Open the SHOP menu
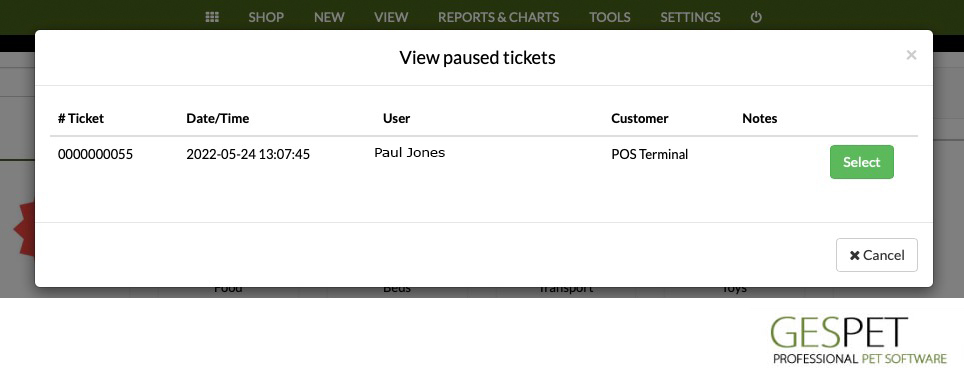Image resolution: width=964 pixels, height=384 pixels. pos(266,17)
